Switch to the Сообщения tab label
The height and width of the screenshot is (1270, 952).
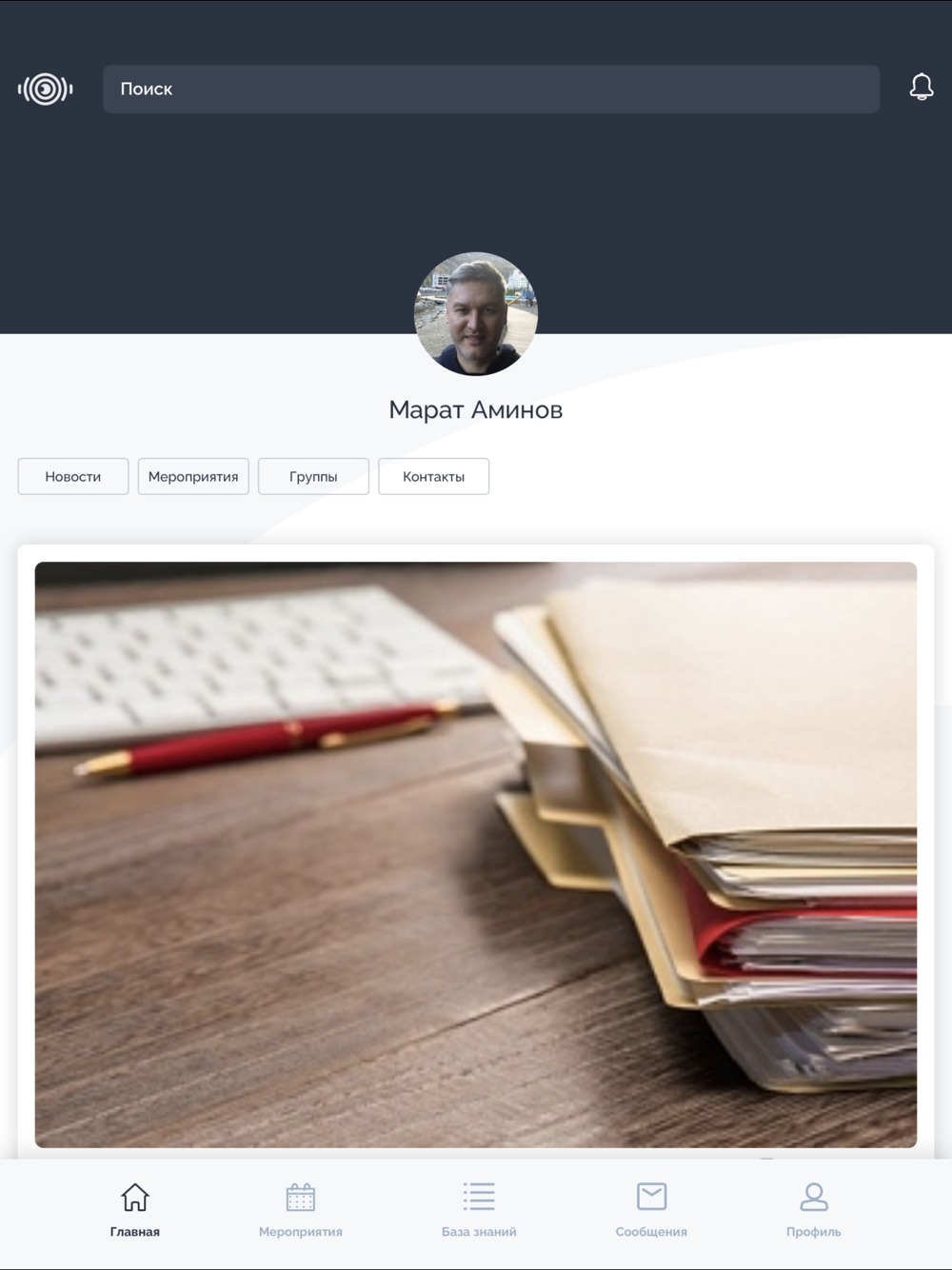(x=651, y=1232)
